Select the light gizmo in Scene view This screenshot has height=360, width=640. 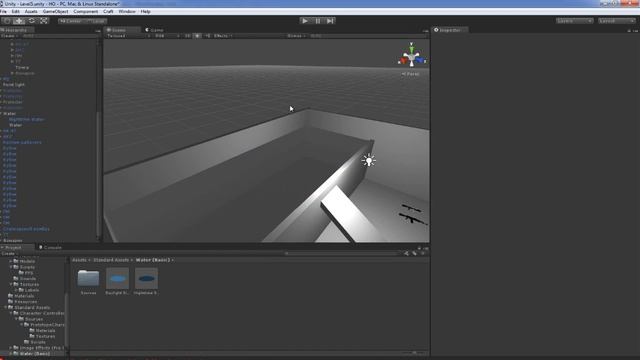pos(369,160)
